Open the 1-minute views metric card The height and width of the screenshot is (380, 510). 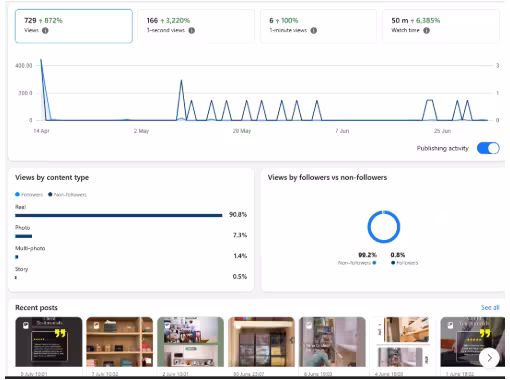tap(318, 26)
